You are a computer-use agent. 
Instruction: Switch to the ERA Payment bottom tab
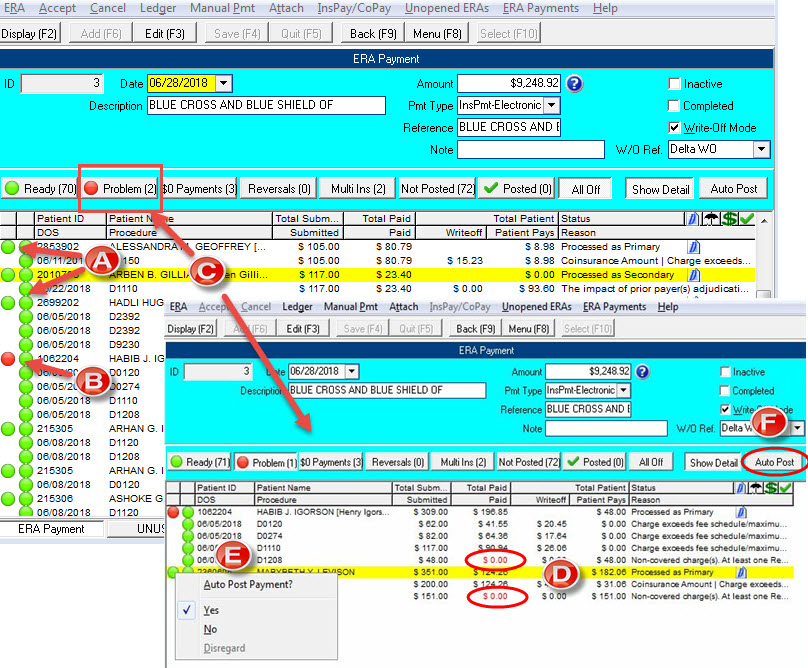[x=51, y=529]
